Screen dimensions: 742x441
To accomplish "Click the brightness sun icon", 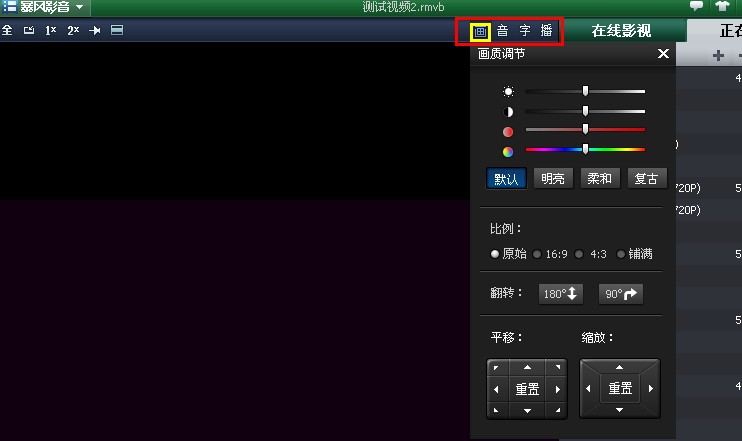I will pyautogui.click(x=508, y=91).
